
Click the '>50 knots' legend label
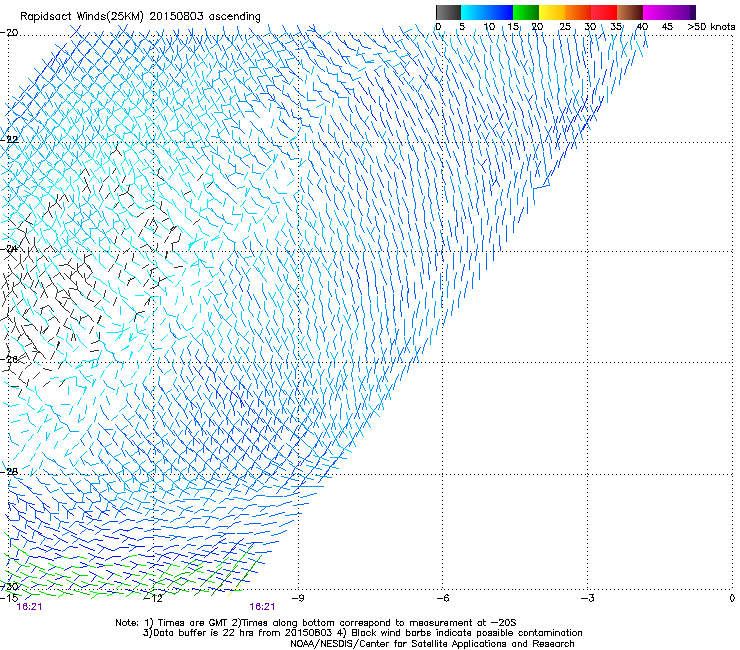click(x=711, y=27)
